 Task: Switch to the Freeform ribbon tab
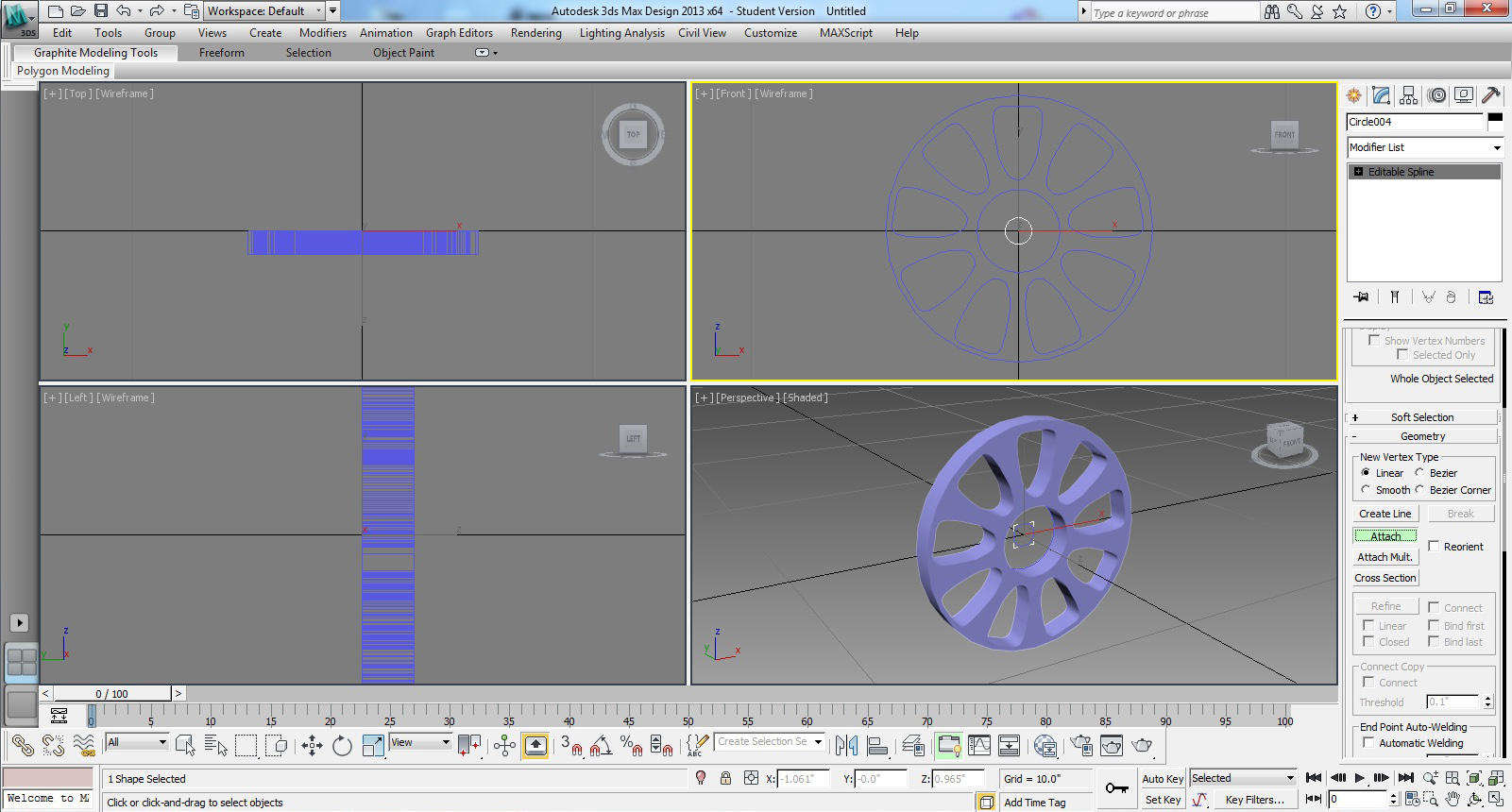[222, 53]
